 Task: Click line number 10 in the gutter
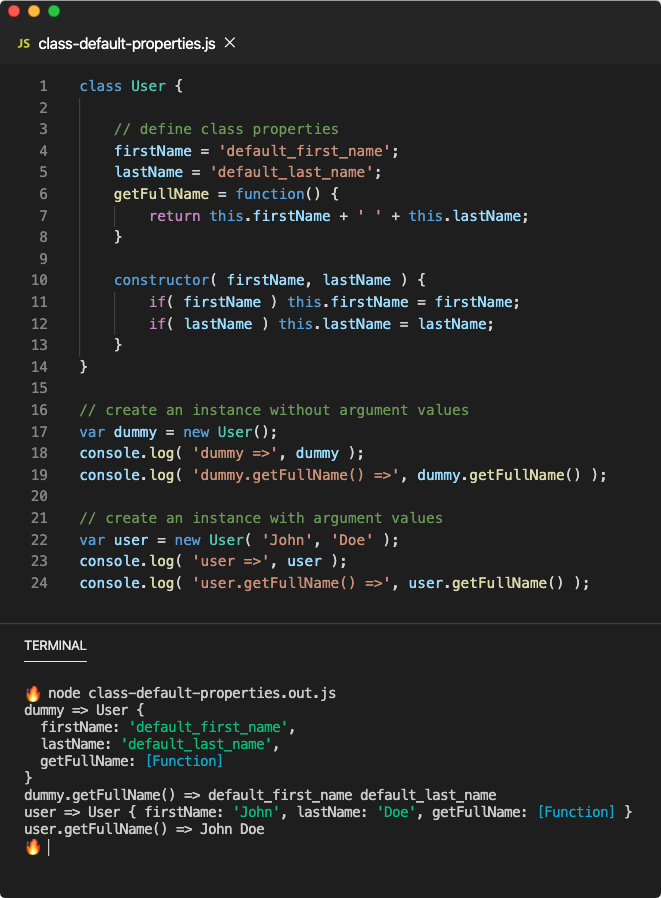pos(37,280)
